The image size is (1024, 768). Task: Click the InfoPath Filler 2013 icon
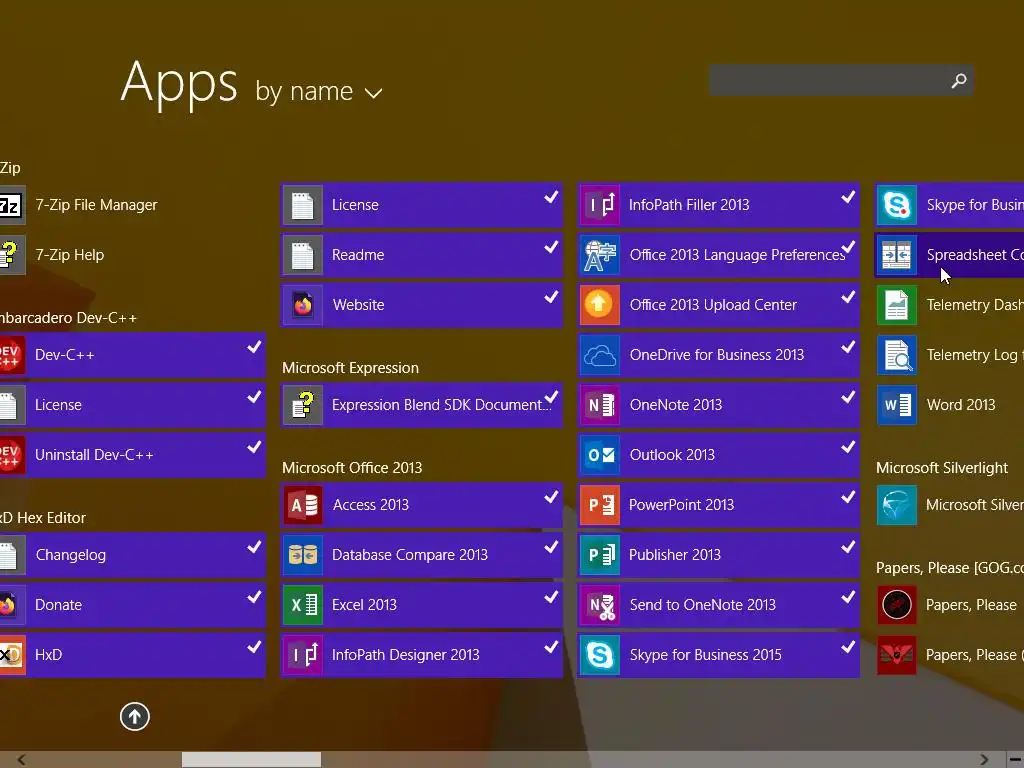point(600,205)
